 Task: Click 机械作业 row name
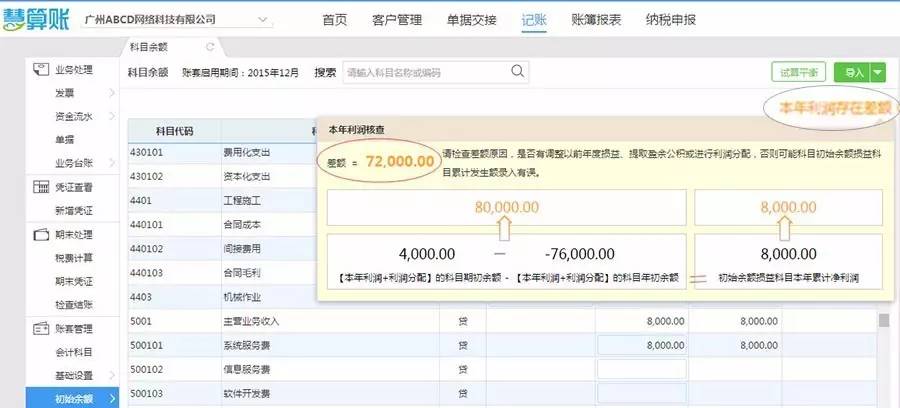[x=242, y=297]
